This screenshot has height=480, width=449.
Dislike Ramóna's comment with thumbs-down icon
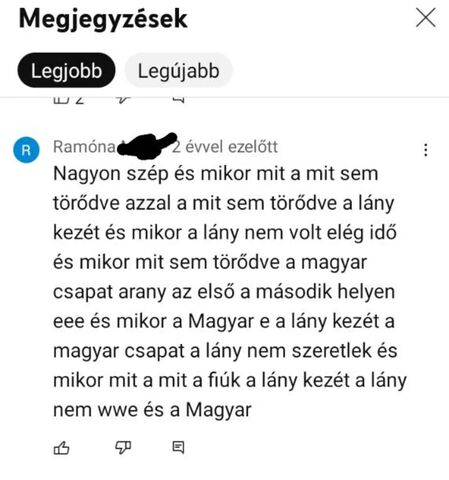(123, 448)
